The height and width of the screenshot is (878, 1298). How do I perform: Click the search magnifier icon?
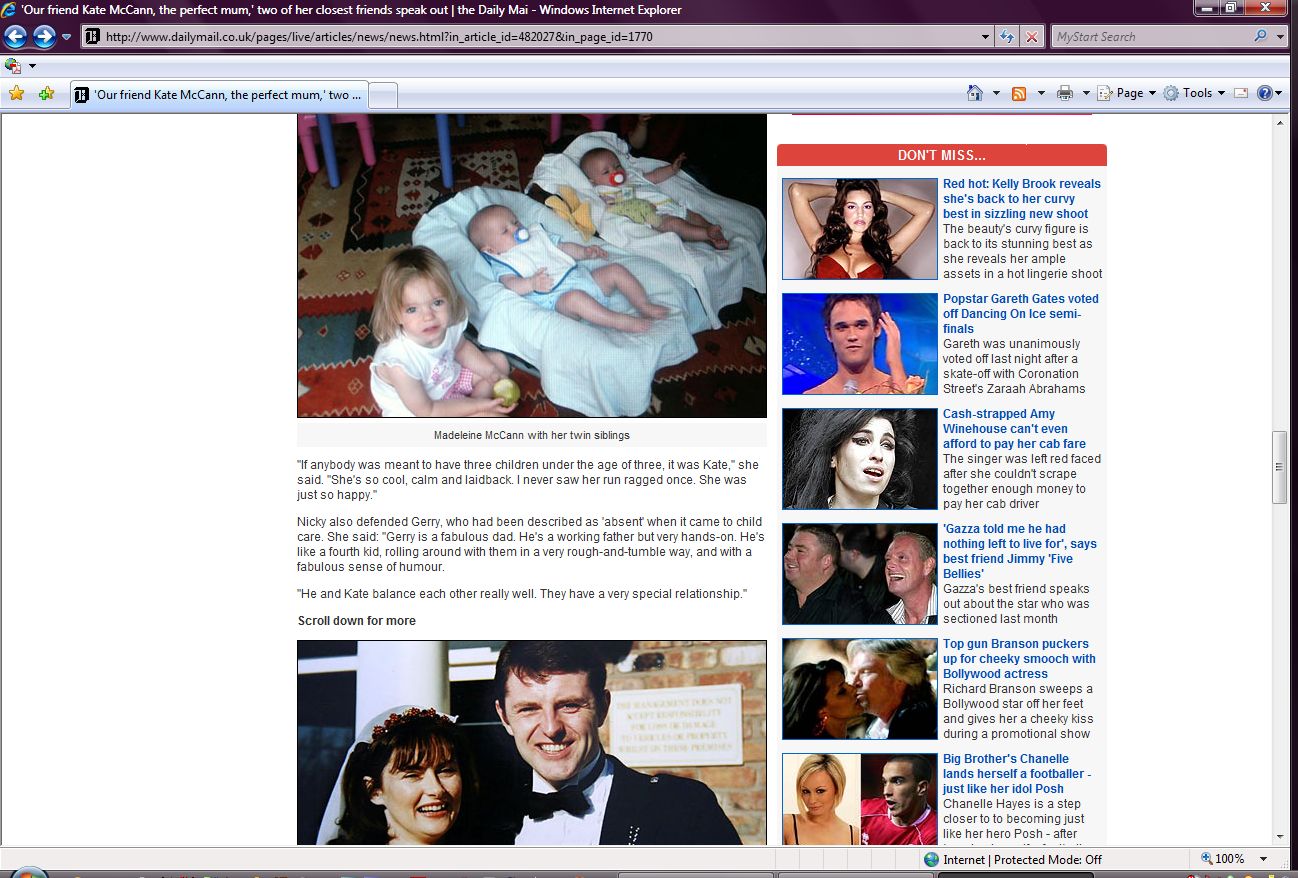click(x=1260, y=37)
